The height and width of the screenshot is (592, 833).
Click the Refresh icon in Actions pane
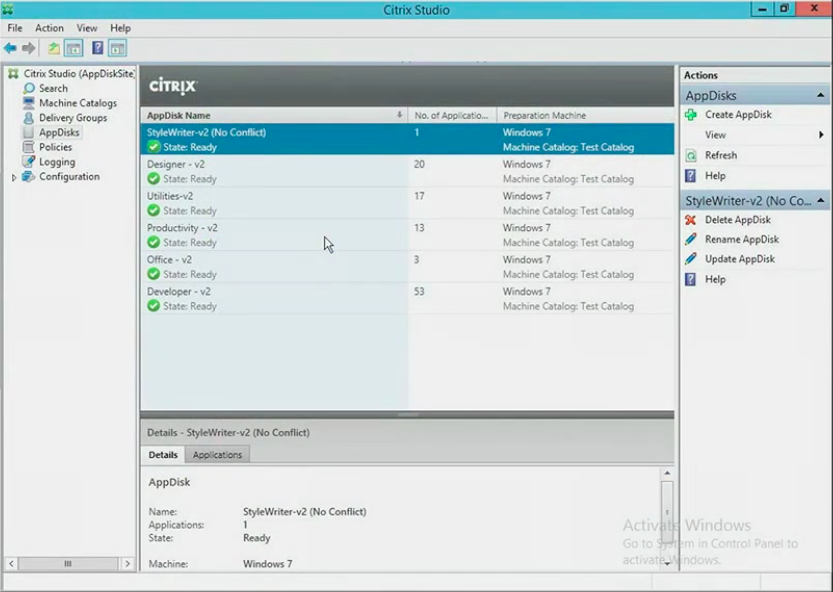pos(691,155)
